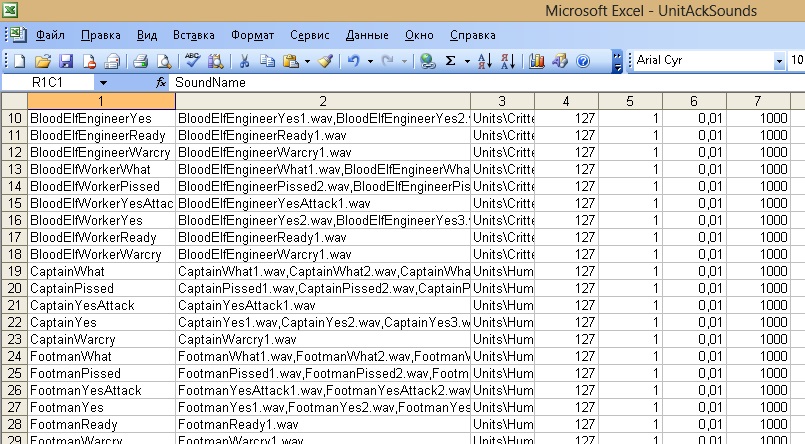Select column 4 header

coord(566,101)
